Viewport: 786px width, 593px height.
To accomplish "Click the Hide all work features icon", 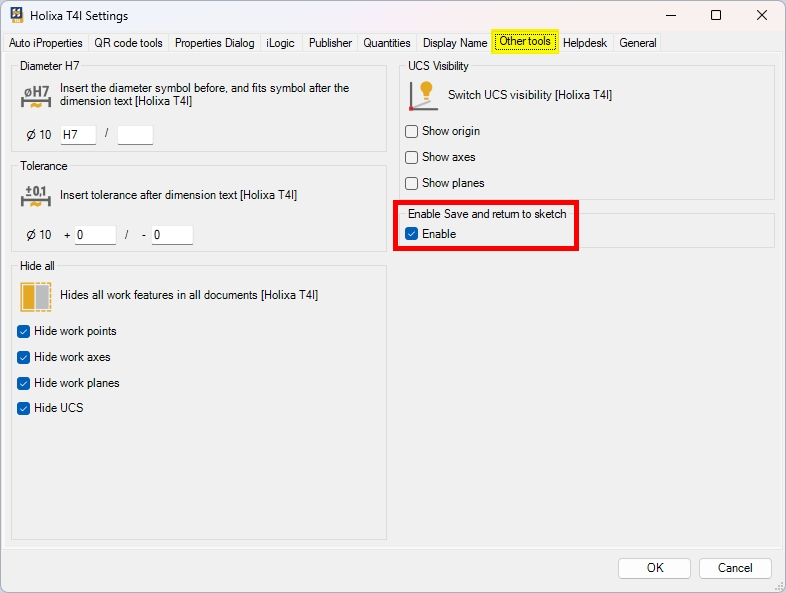I will click(36, 296).
